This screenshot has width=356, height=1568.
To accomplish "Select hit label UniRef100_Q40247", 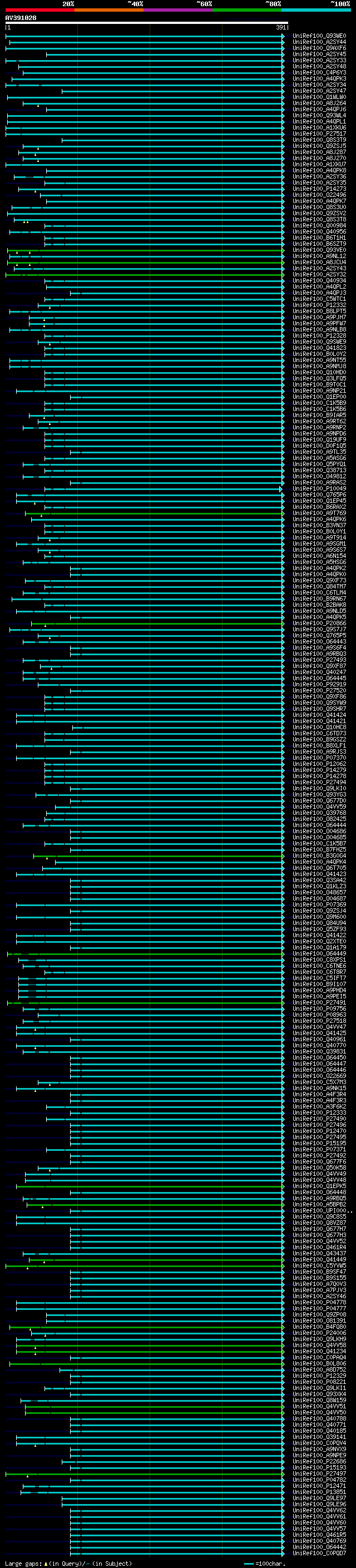I will pyautogui.click(x=319, y=672).
